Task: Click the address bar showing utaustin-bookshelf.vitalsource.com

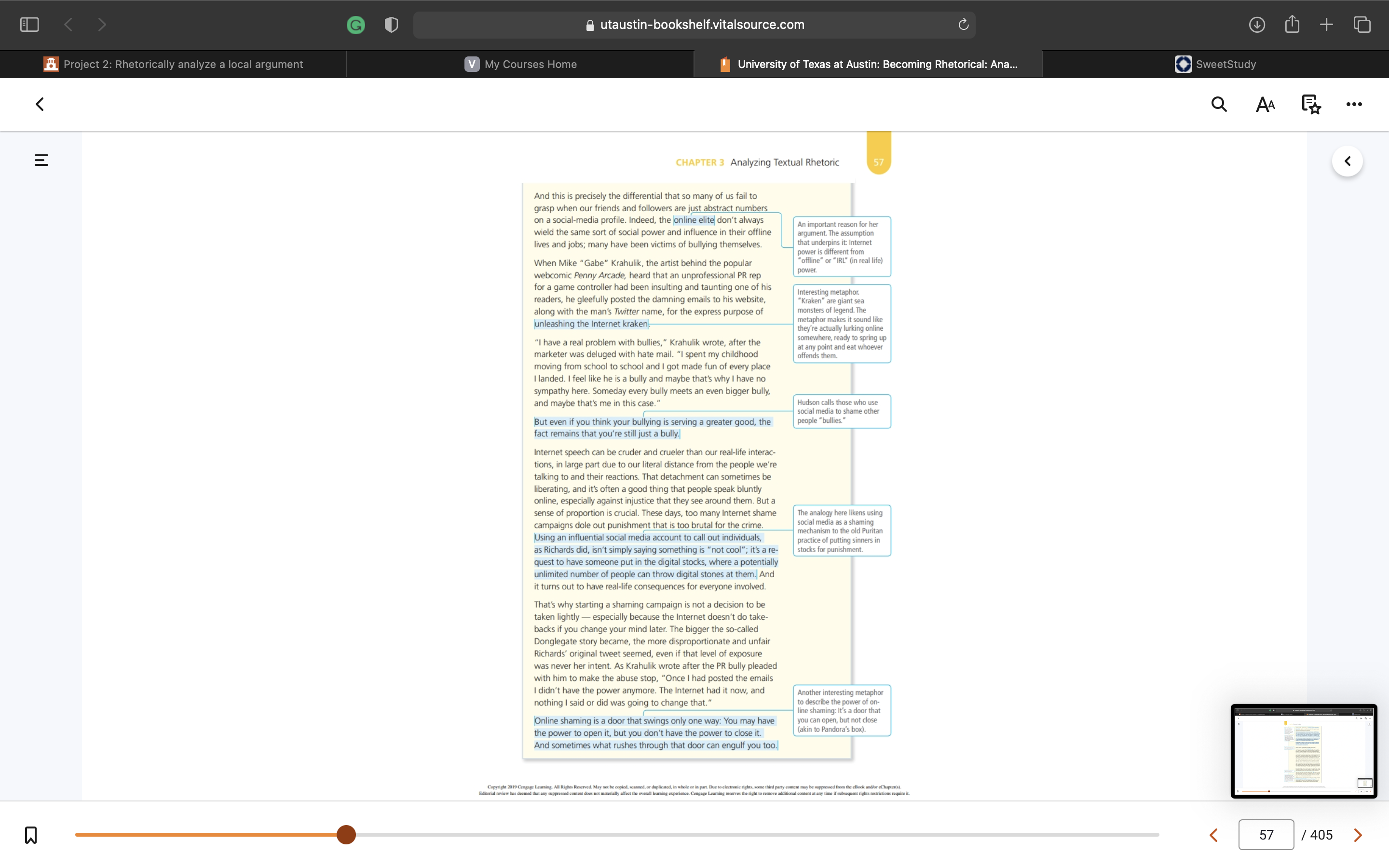Action: (x=694, y=25)
